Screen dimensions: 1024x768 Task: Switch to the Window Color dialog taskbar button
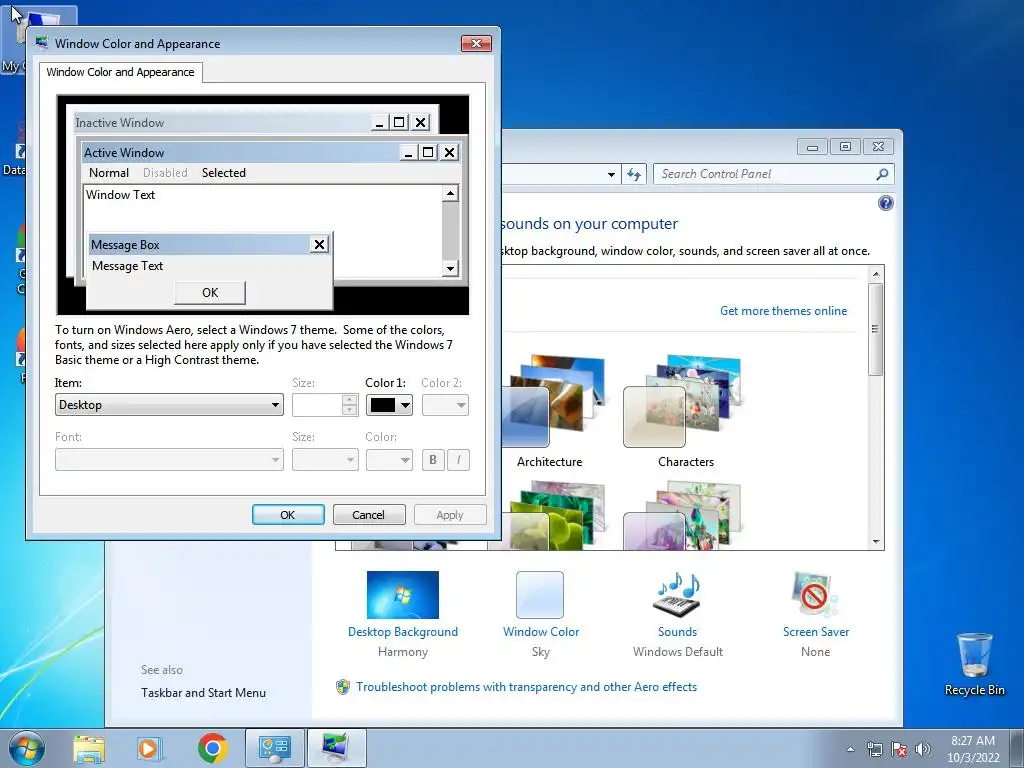336,748
